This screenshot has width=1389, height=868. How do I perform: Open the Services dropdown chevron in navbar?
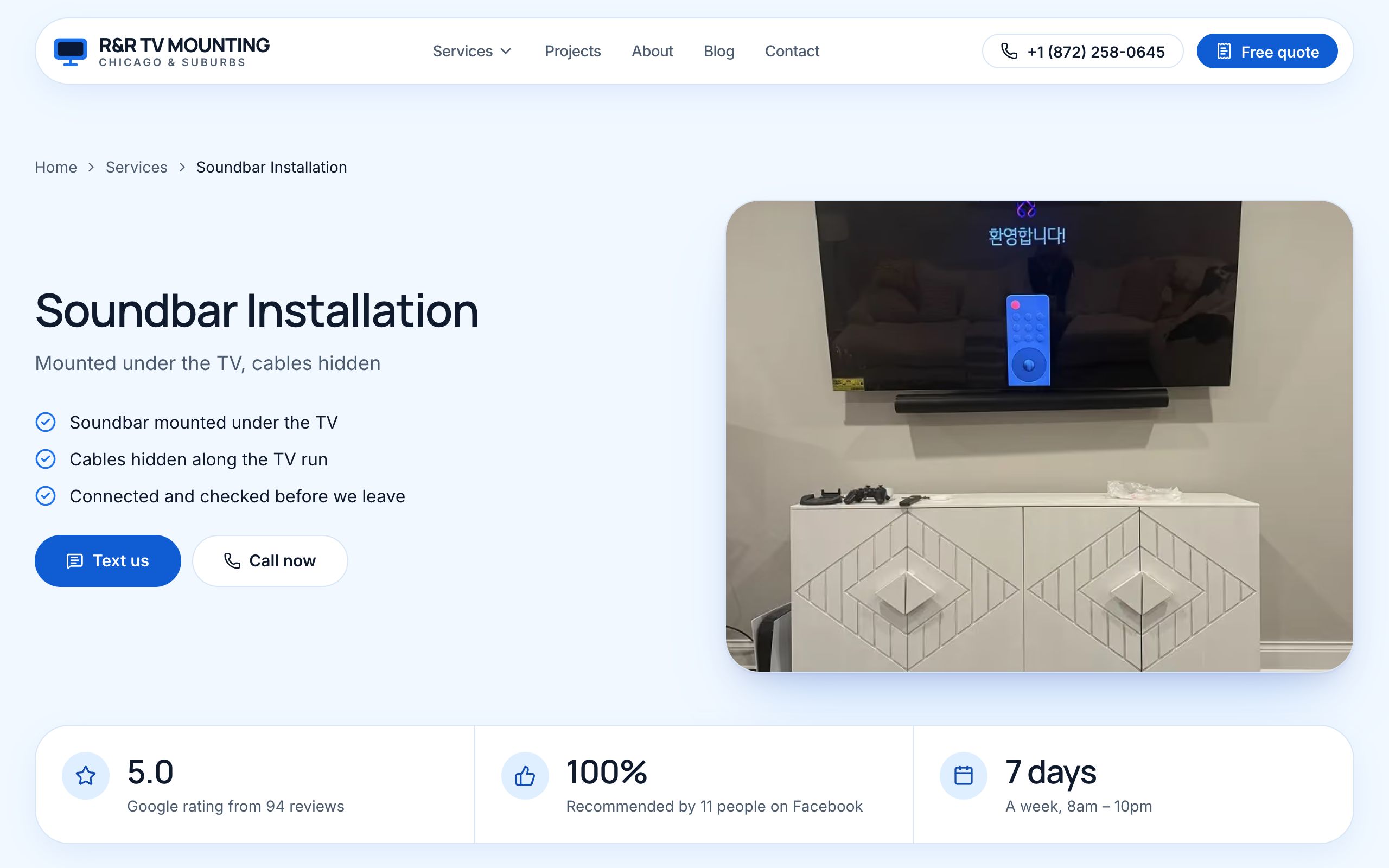point(506,51)
